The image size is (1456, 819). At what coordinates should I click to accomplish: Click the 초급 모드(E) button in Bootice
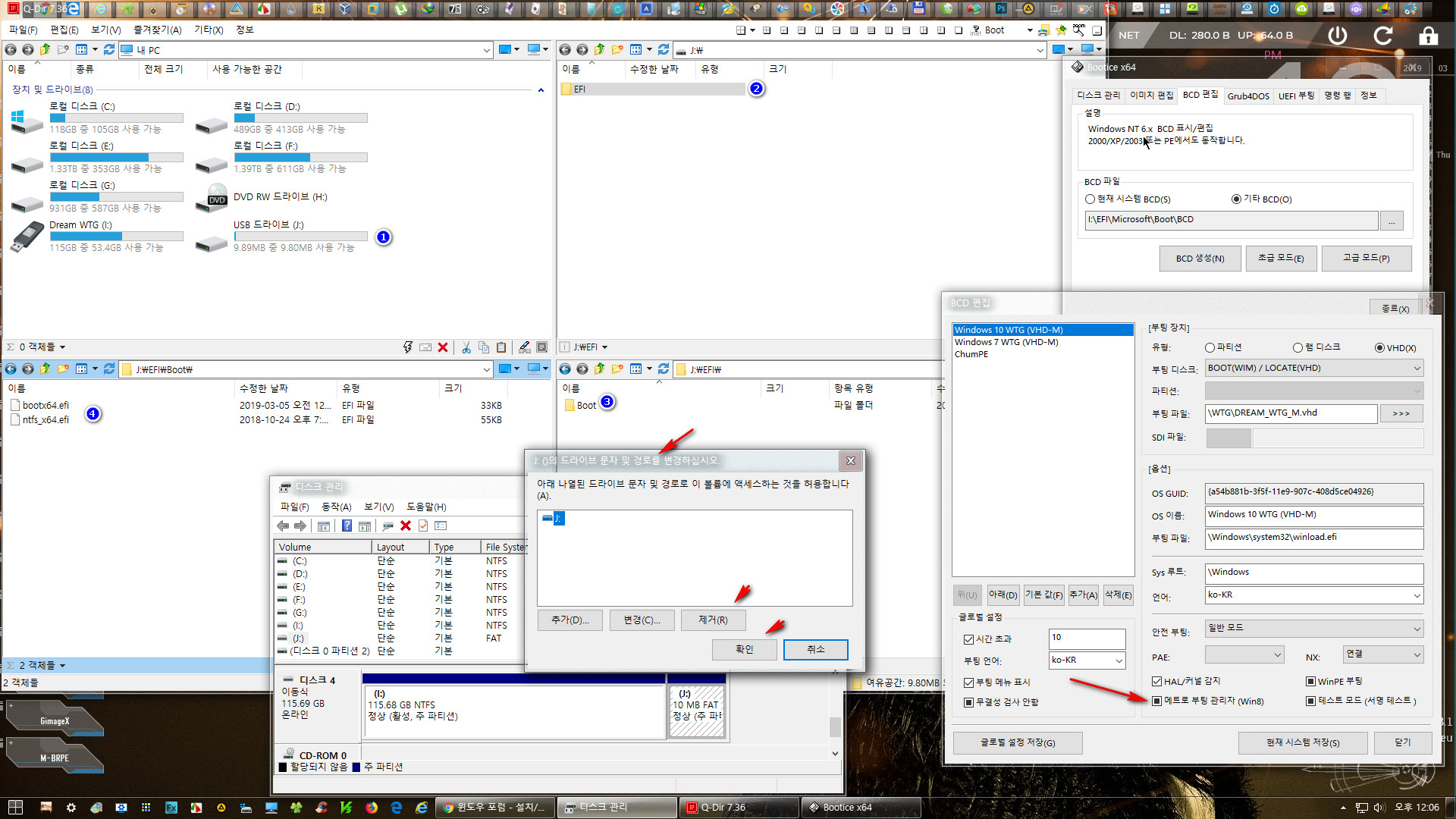pyautogui.click(x=1281, y=259)
